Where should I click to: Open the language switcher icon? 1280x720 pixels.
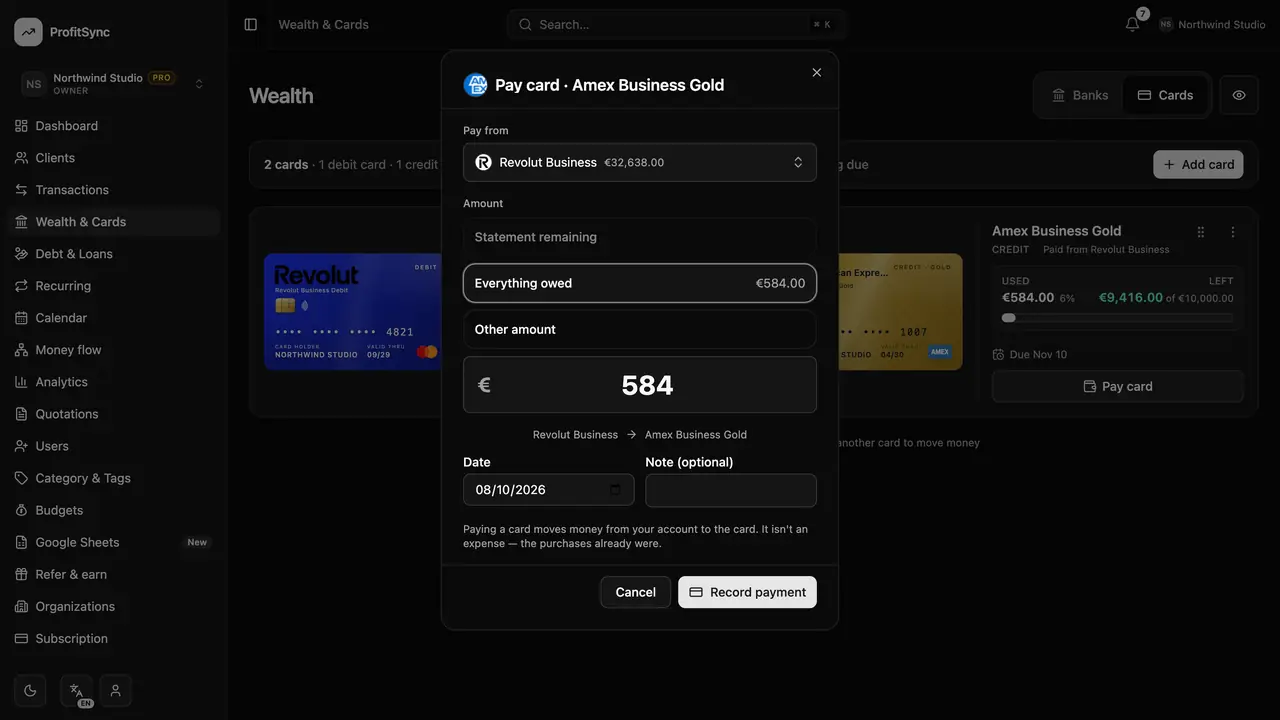76,690
